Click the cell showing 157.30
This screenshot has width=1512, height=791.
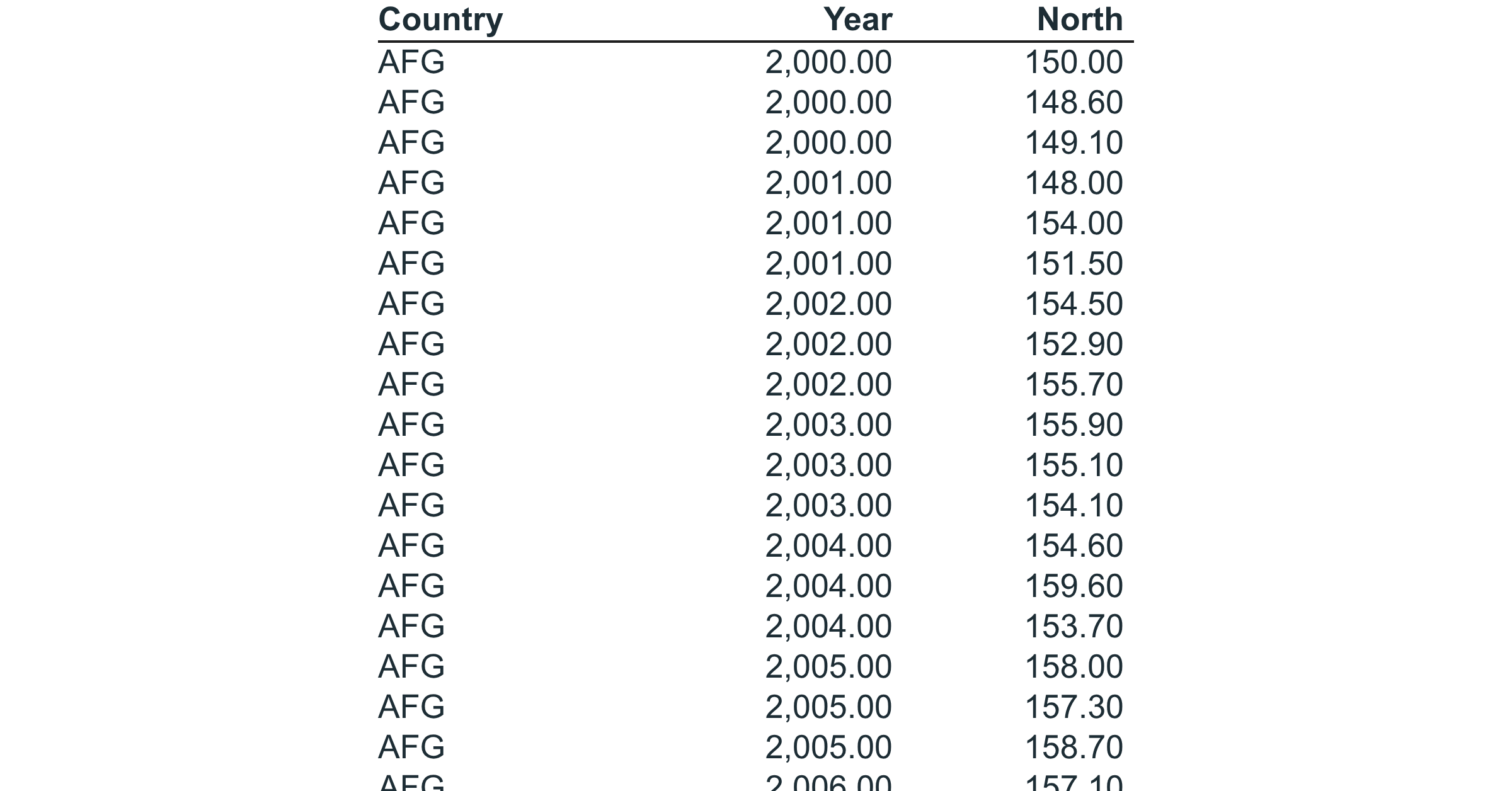point(1074,707)
